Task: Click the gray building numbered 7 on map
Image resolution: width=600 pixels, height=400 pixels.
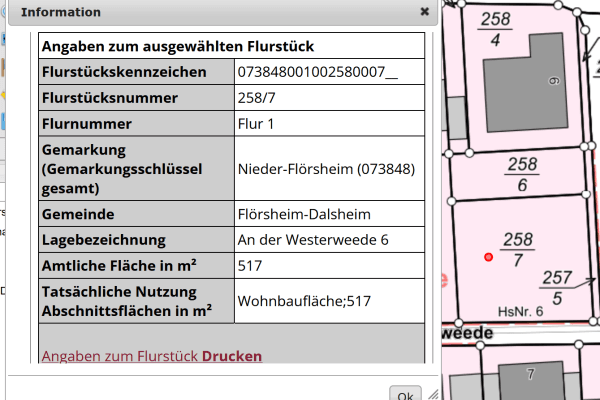Action: point(531,381)
